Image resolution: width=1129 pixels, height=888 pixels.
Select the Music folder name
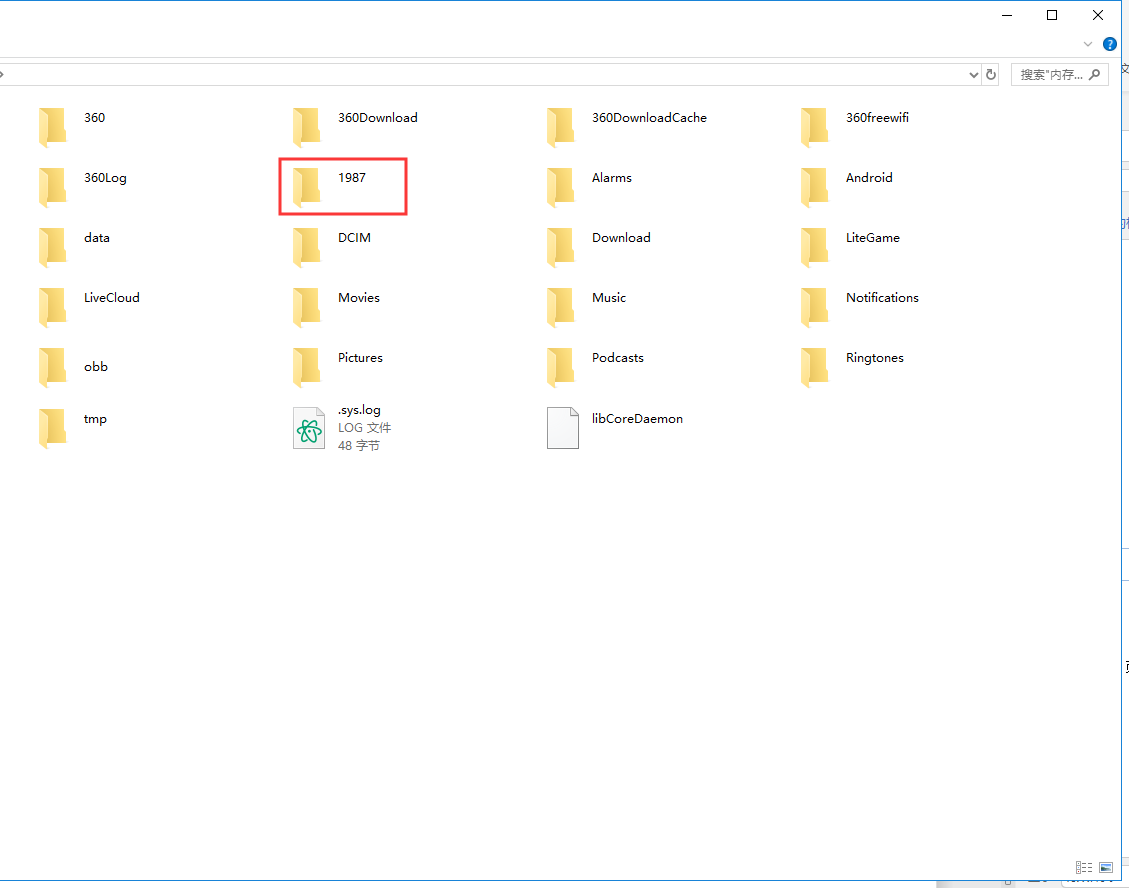coord(608,297)
